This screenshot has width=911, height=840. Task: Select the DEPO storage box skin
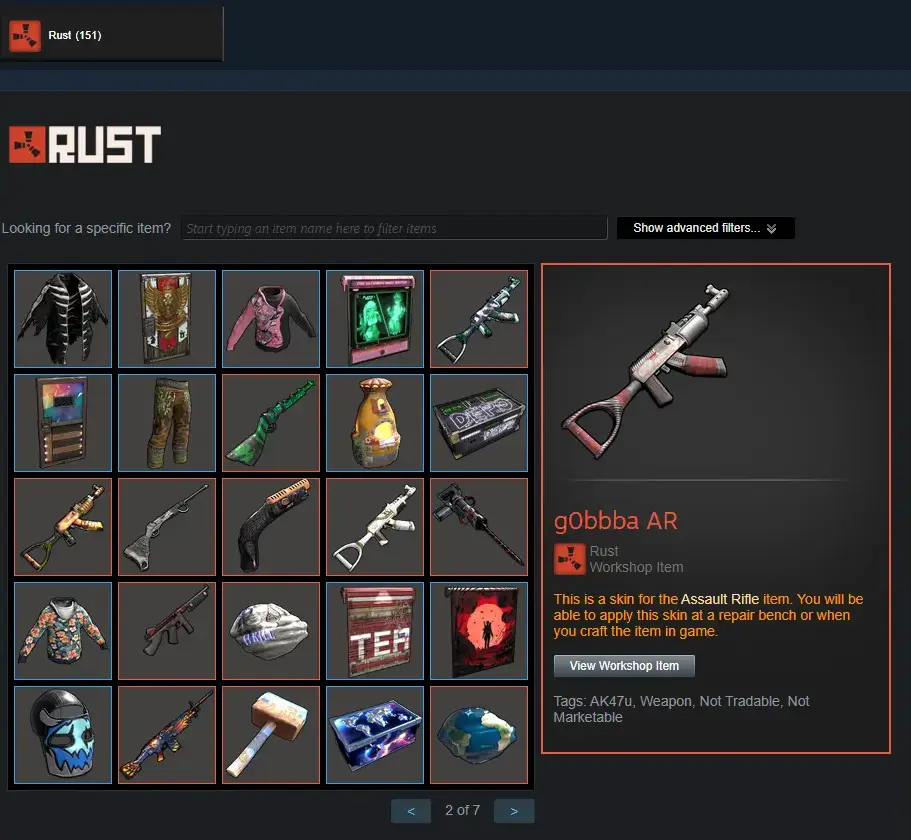click(479, 423)
